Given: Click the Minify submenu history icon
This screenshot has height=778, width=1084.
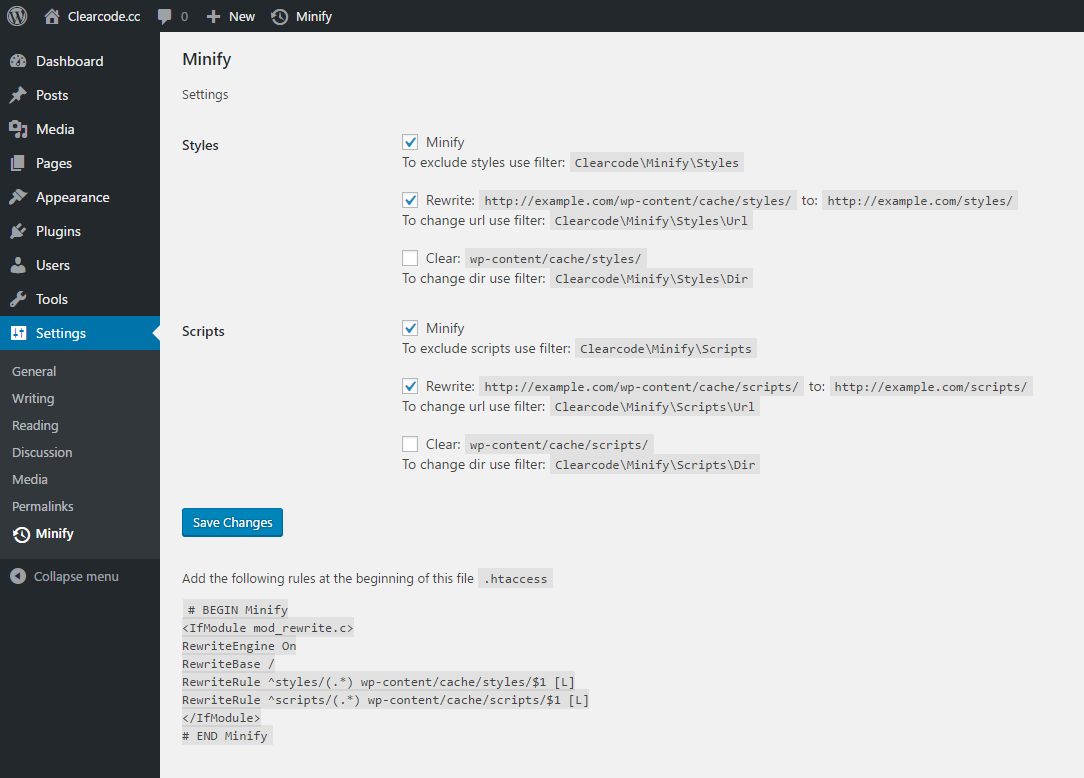Looking at the screenshot, I should [21, 534].
